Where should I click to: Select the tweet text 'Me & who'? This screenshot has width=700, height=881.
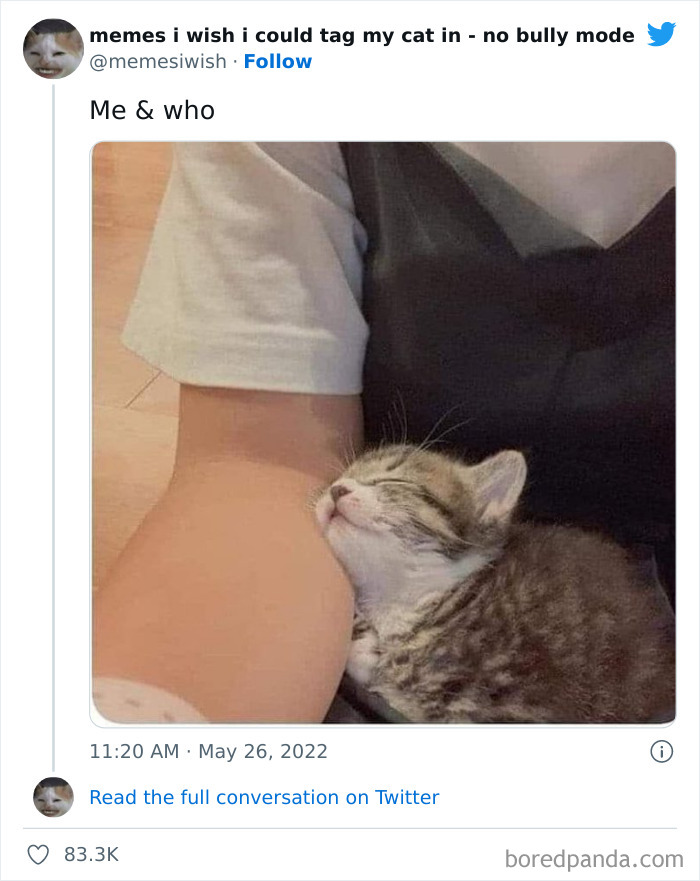point(152,110)
